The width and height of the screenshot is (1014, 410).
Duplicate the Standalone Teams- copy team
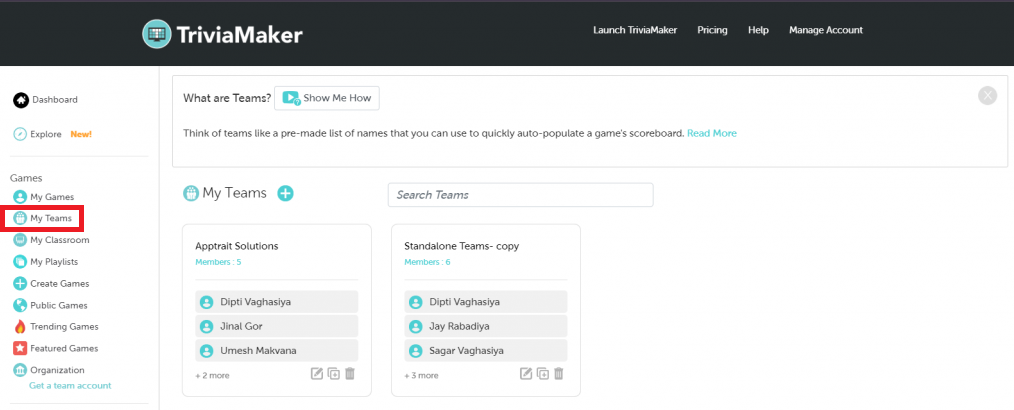tap(542, 374)
